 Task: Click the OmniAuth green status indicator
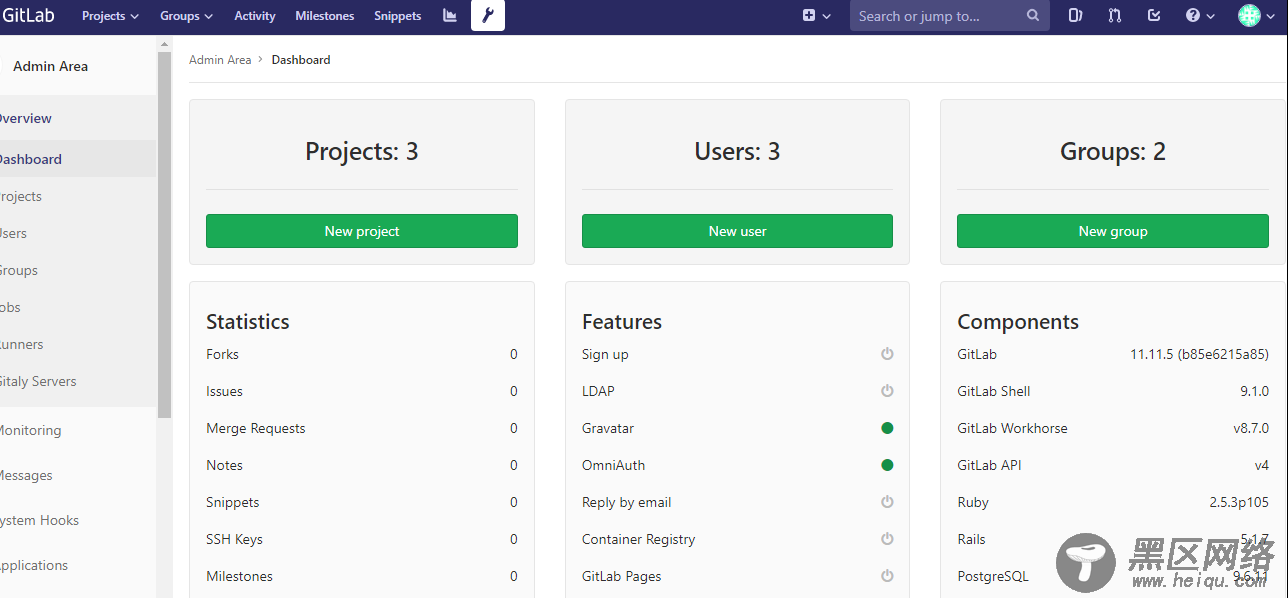click(x=887, y=465)
